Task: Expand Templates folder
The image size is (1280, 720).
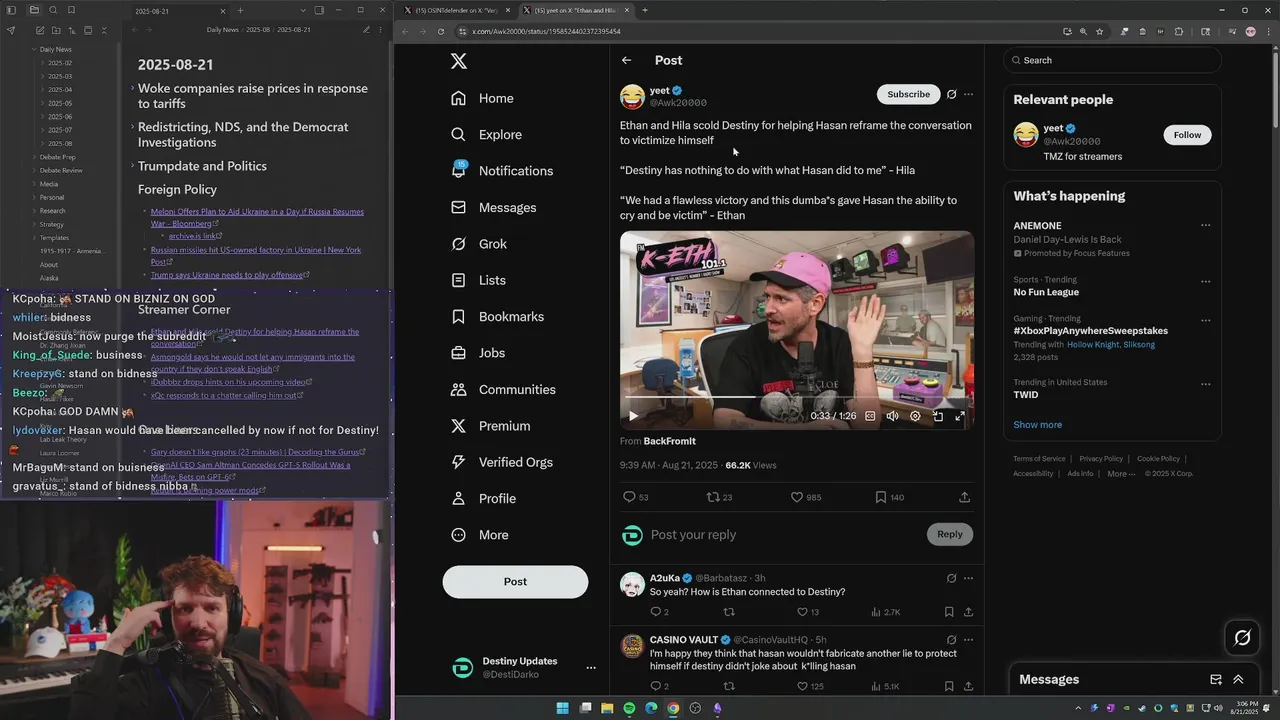Action: (x=33, y=238)
